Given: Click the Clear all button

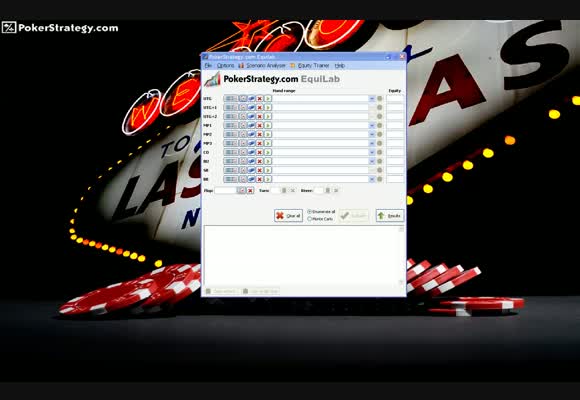Looking at the screenshot, I should [x=289, y=216].
